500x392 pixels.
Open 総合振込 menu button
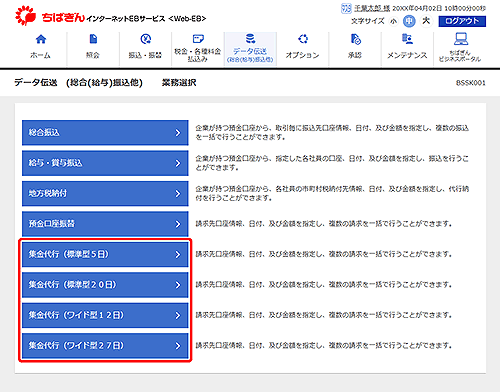(105, 133)
